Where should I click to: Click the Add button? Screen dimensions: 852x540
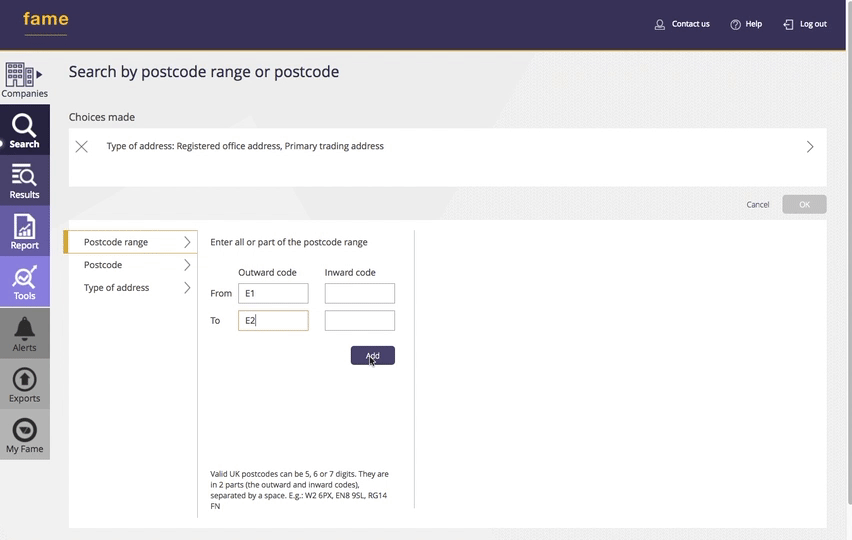click(372, 356)
